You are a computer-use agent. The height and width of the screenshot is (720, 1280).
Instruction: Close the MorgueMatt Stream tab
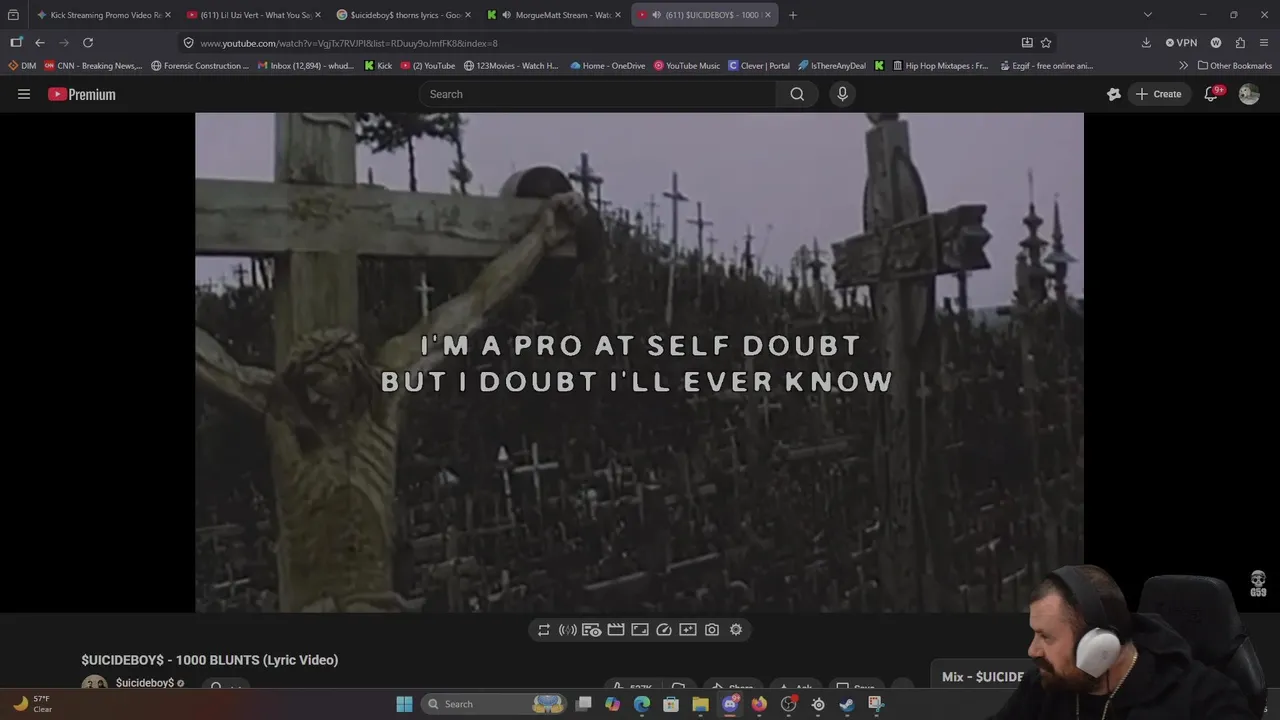[x=618, y=15]
